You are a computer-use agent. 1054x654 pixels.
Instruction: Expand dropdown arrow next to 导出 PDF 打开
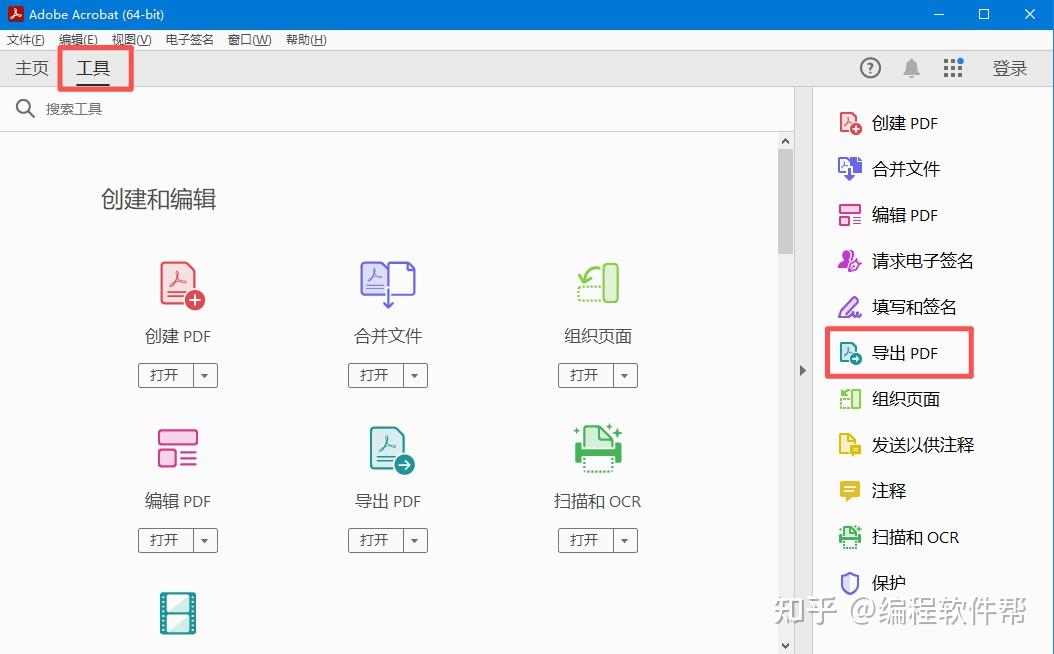pos(415,540)
